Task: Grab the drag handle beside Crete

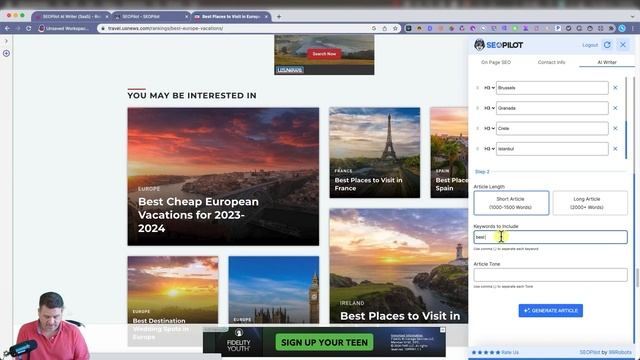Action: point(478,129)
